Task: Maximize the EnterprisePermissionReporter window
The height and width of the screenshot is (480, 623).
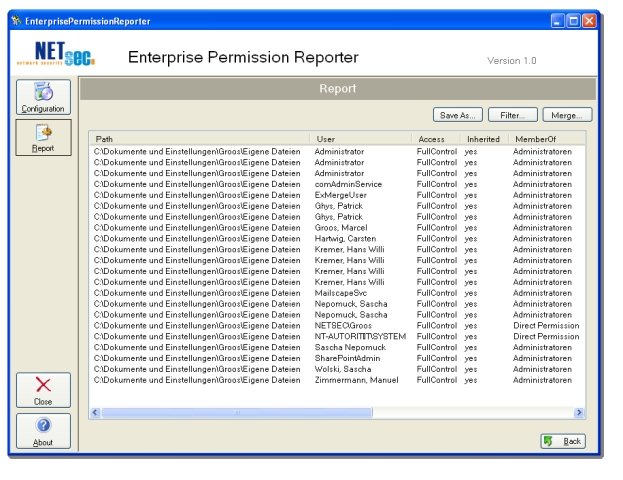Action: 573,21
